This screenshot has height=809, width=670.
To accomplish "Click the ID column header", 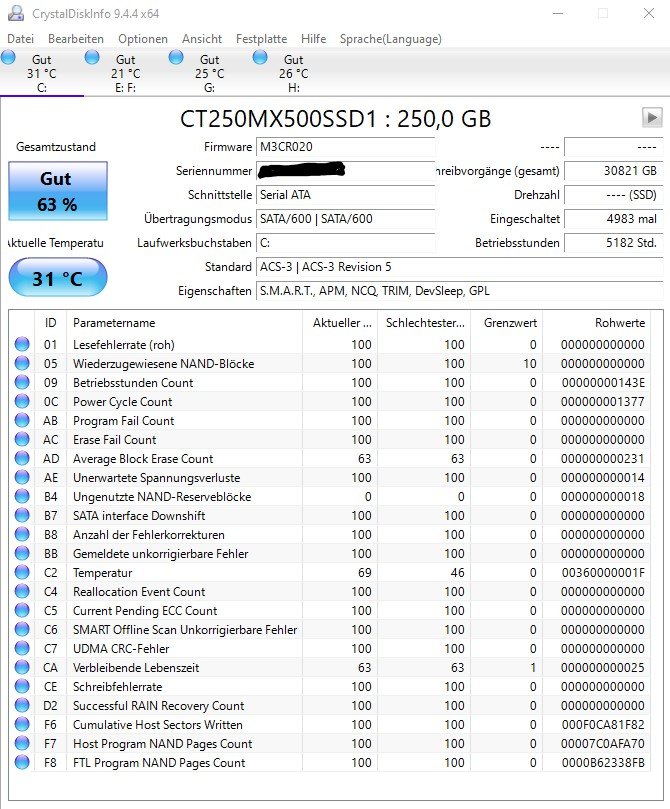I will 51,323.
